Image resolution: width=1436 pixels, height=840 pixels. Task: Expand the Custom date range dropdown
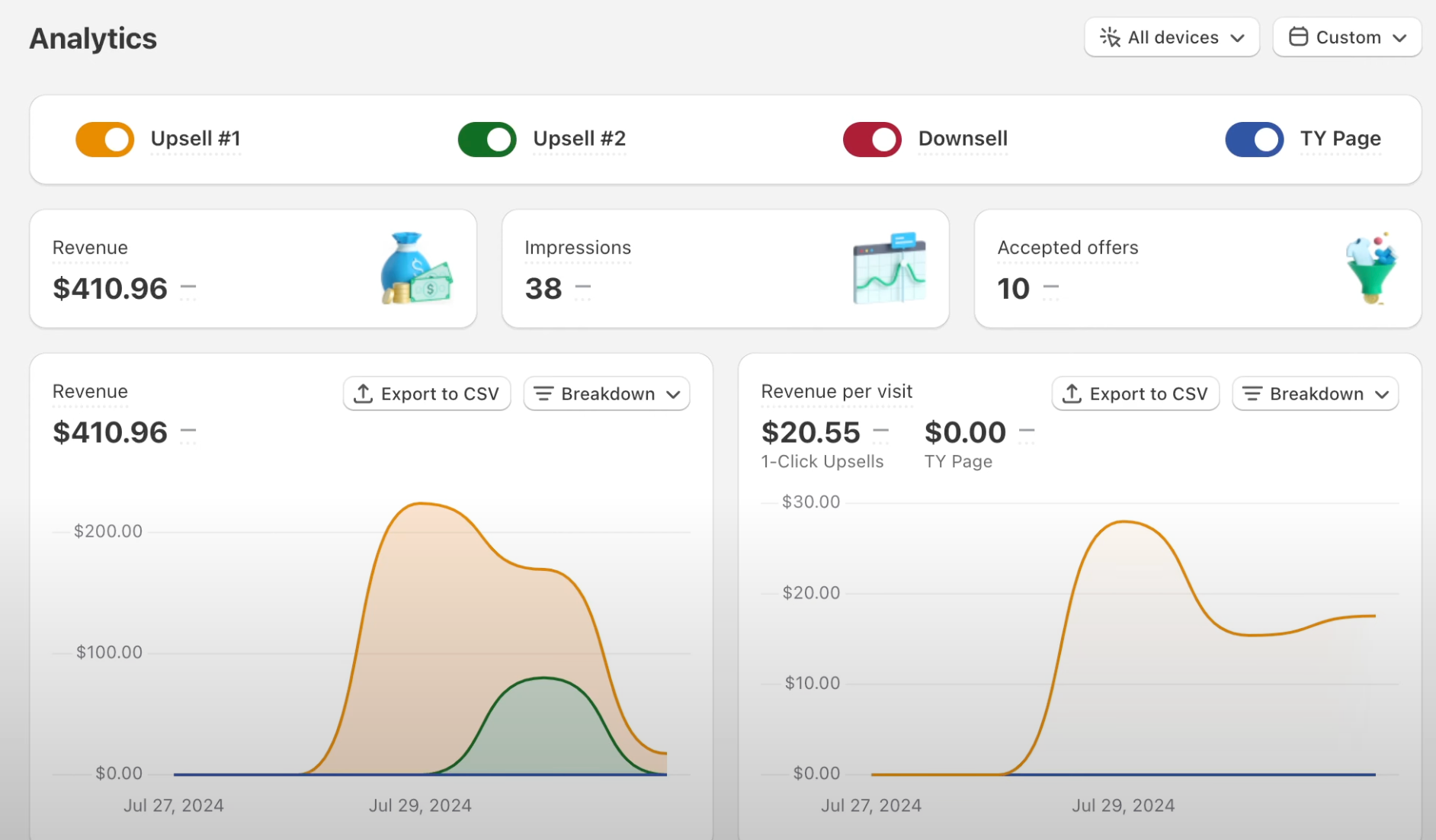[1347, 37]
